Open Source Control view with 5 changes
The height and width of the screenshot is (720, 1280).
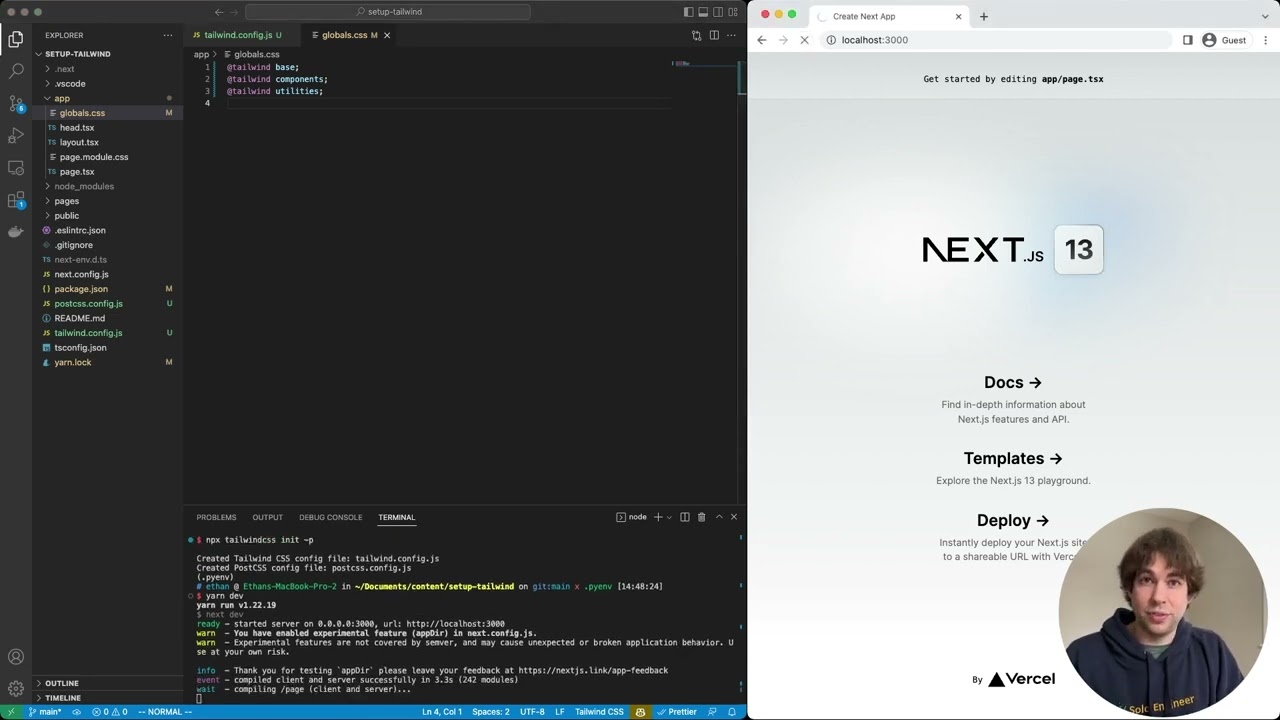pos(16,104)
